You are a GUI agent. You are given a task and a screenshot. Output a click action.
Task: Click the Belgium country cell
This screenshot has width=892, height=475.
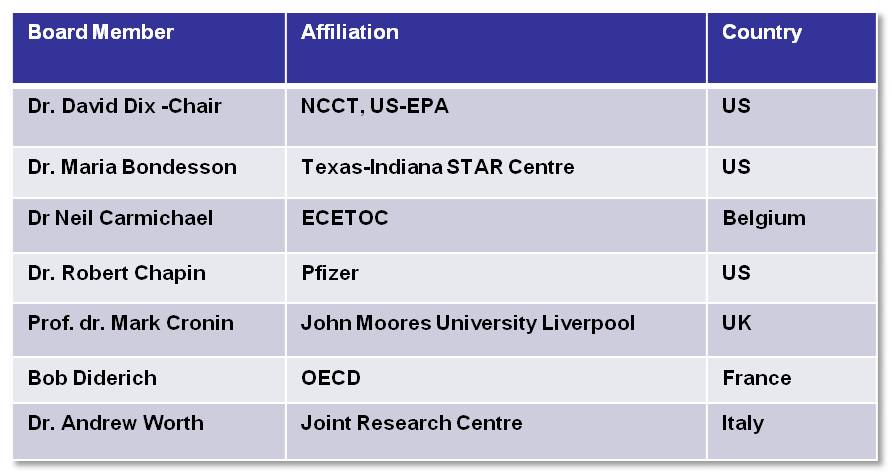click(x=764, y=218)
